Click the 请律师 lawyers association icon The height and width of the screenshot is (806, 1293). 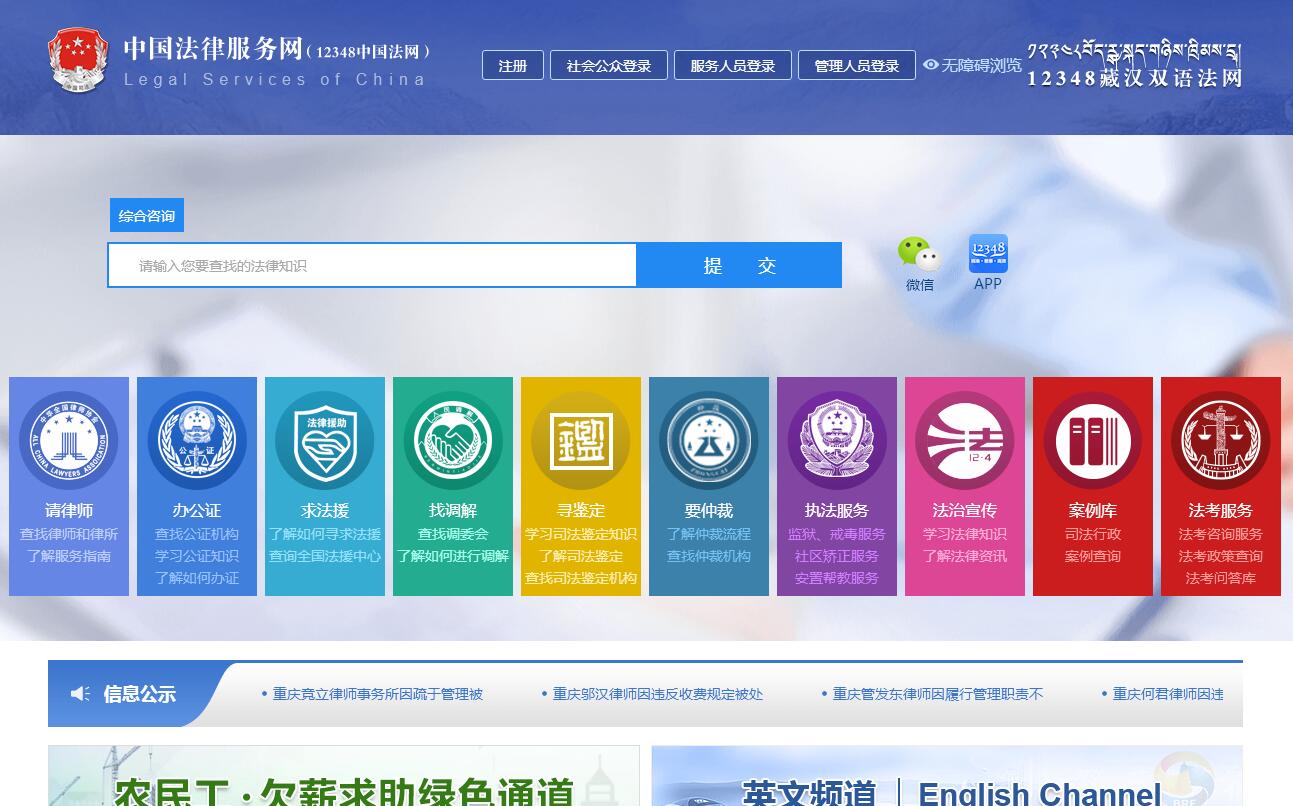click(69, 441)
